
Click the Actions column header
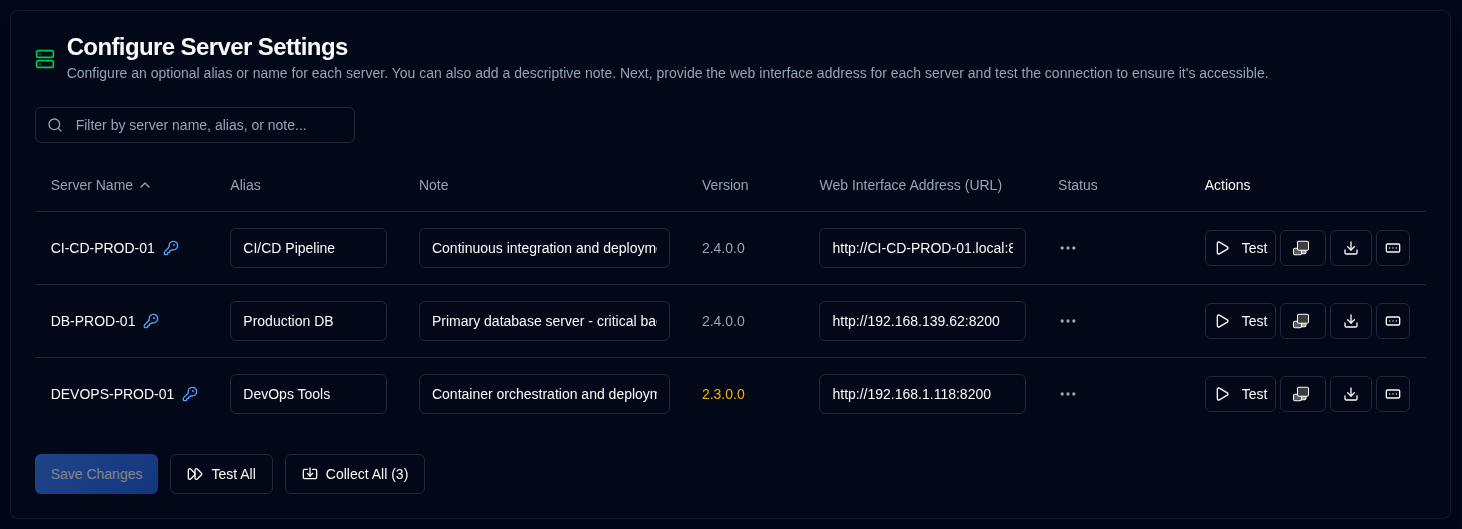coord(1227,185)
